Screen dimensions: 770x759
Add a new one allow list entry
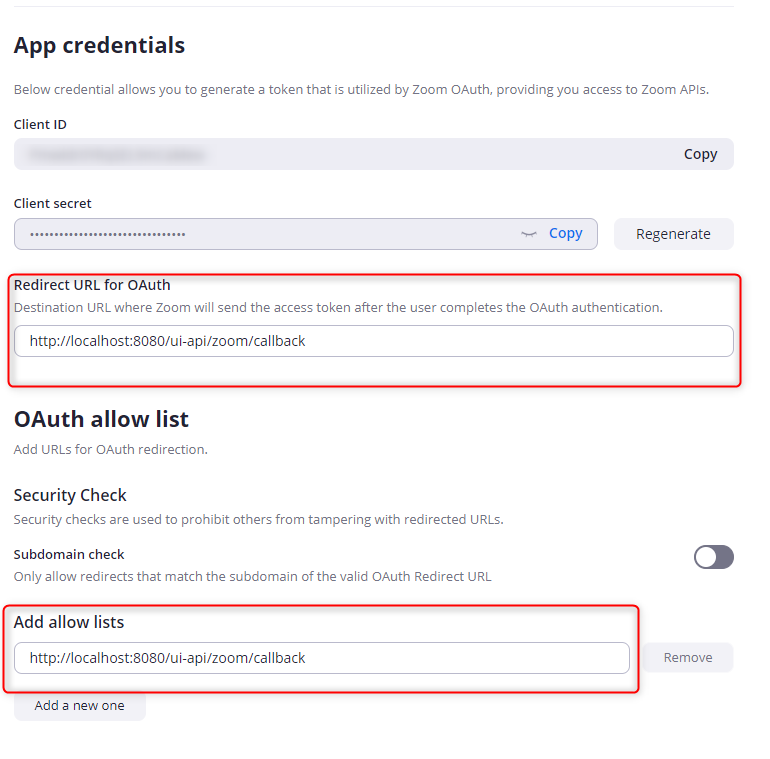[x=80, y=706]
